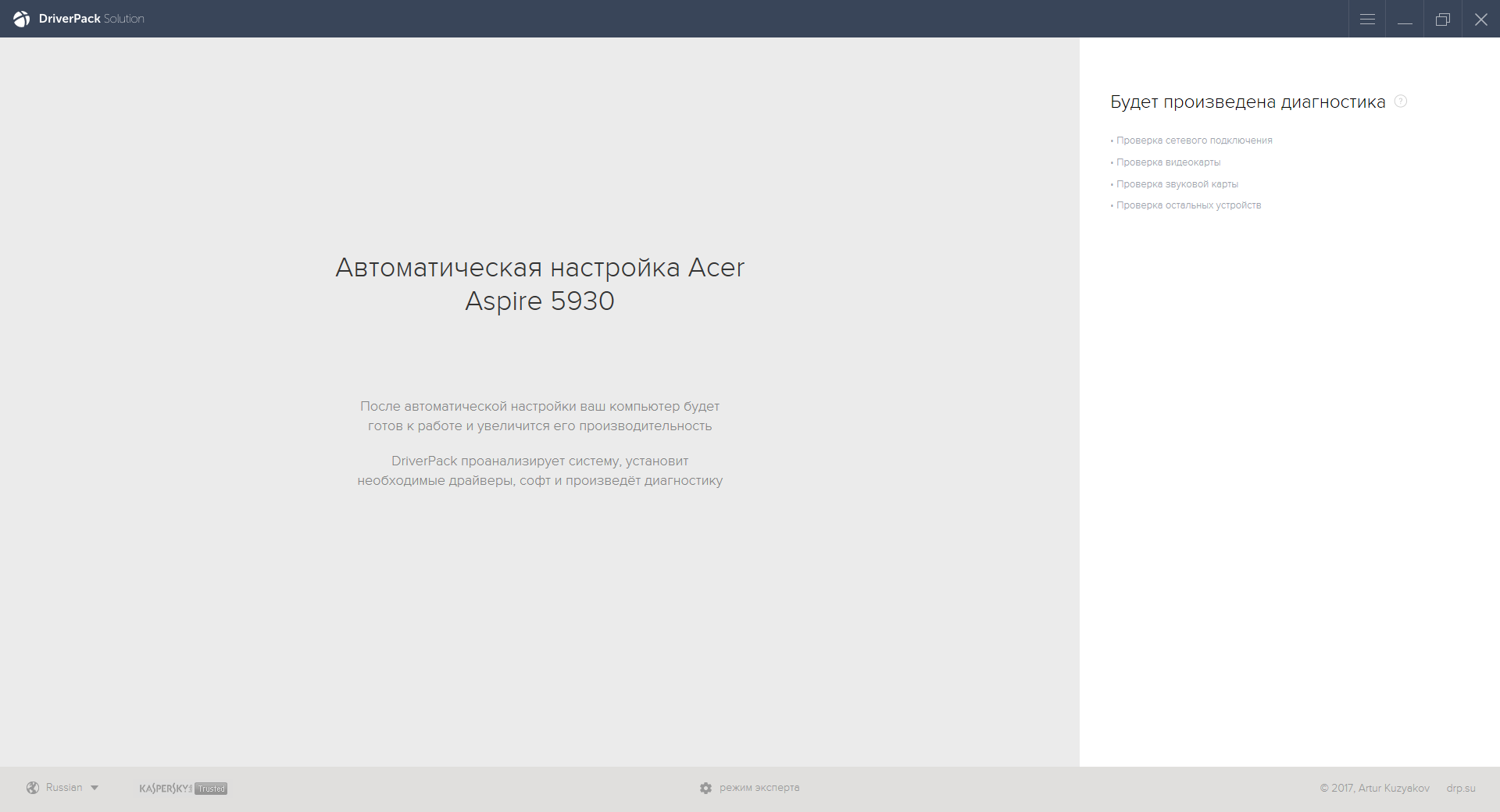Open the Russian language selector
1500x812 pixels.
pyautogui.click(x=64, y=788)
